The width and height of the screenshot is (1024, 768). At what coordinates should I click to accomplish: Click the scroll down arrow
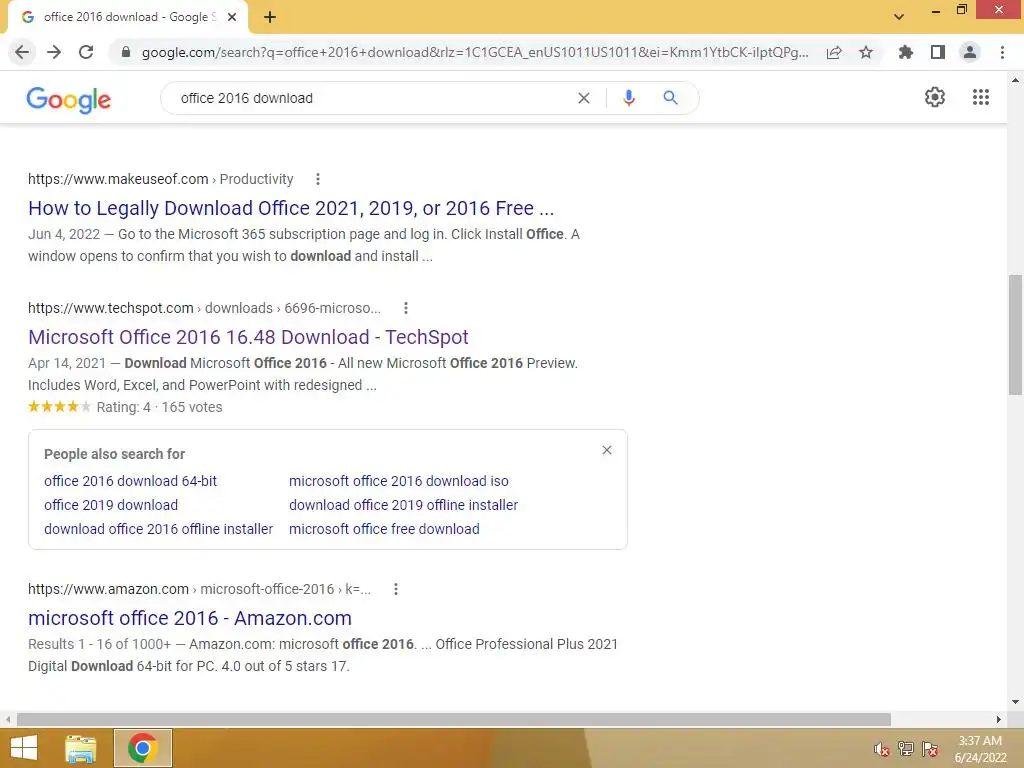[1015, 703]
